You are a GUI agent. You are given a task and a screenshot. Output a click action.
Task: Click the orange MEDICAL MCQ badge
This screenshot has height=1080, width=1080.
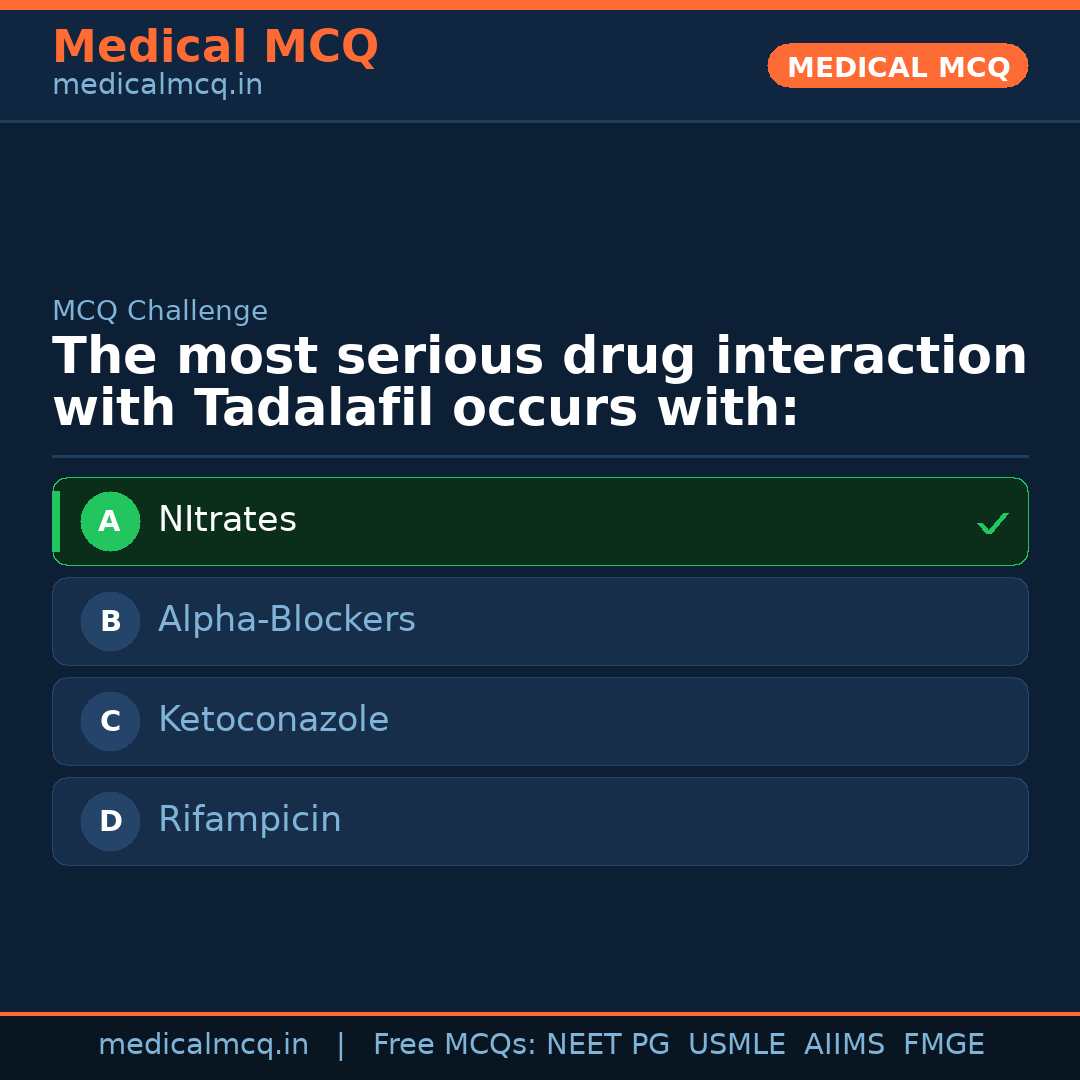(897, 67)
